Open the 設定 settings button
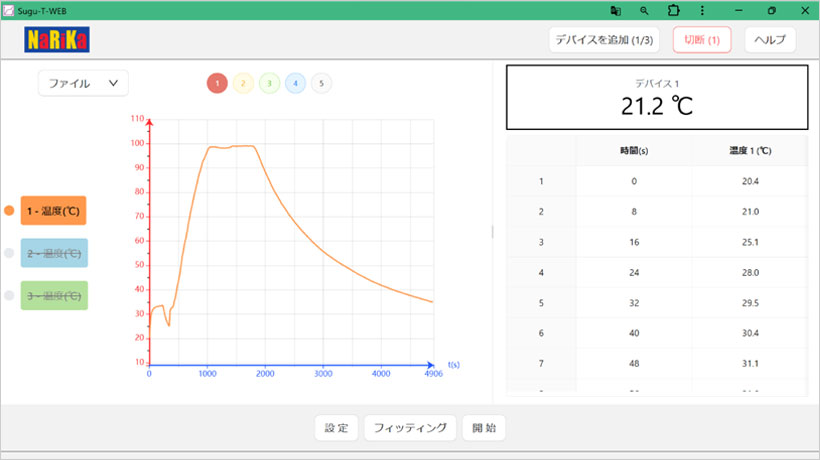Viewport: 820px width, 460px height. click(x=336, y=428)
